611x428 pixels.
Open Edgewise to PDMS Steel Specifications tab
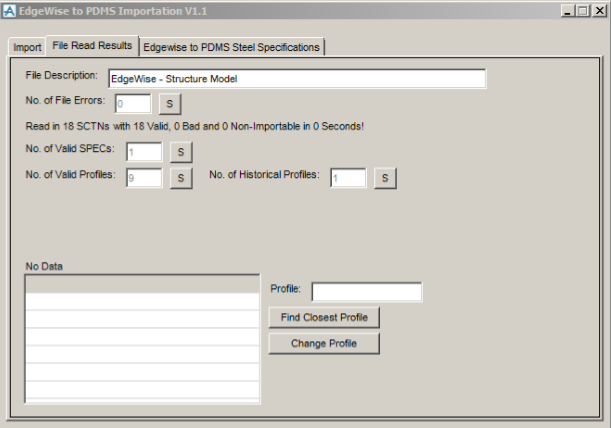(231, 47)
